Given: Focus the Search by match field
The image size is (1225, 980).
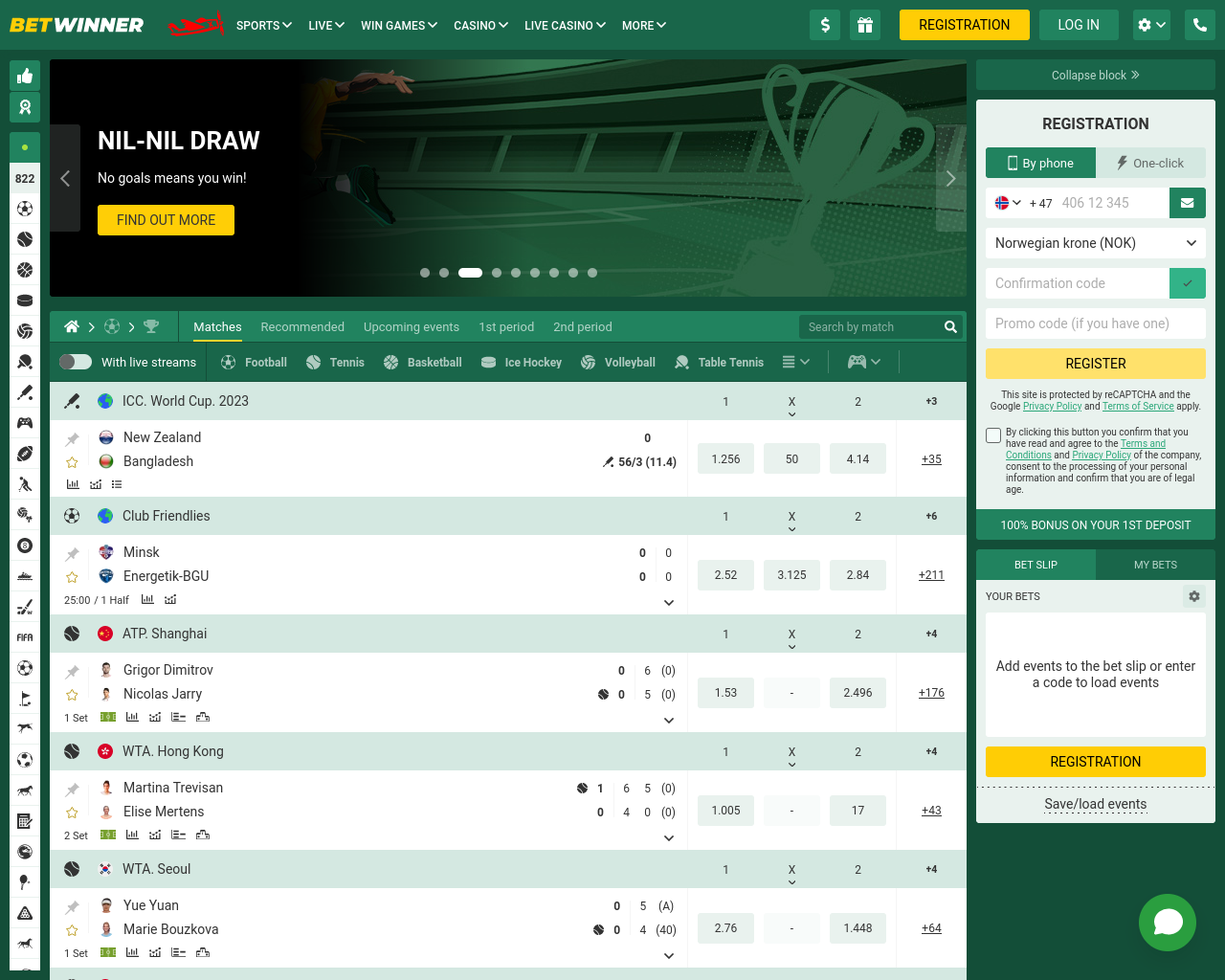Looking at the screenshot, I should pyautogui.click(x=869, y=326).
